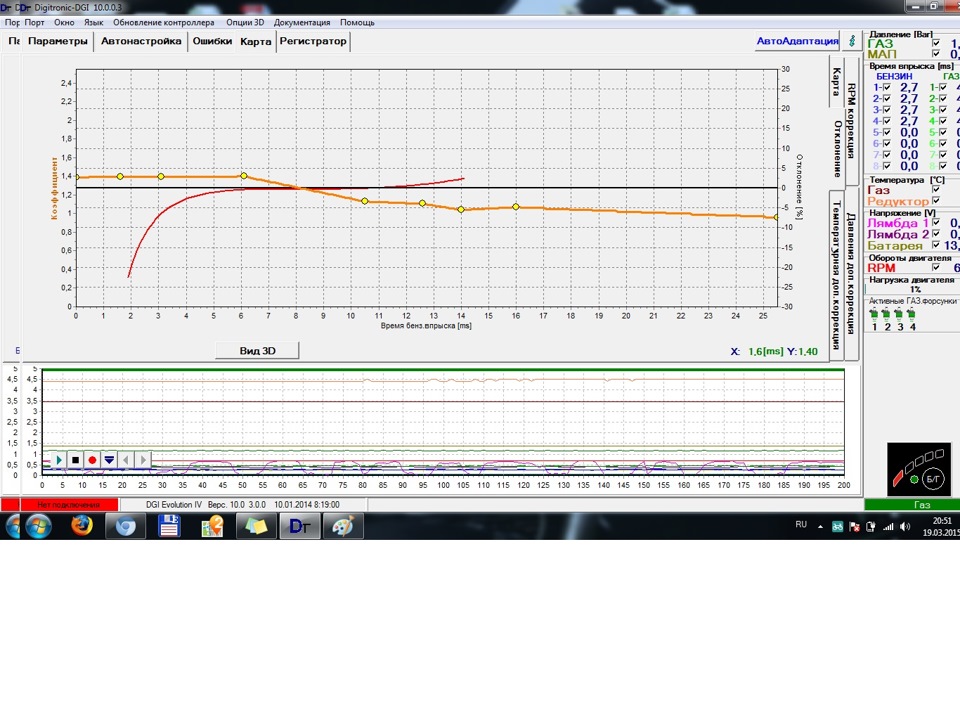Viewport: 960px width, 703px height.
Task: Open the Опции 3D menu
Action: (x=245, y=22)
